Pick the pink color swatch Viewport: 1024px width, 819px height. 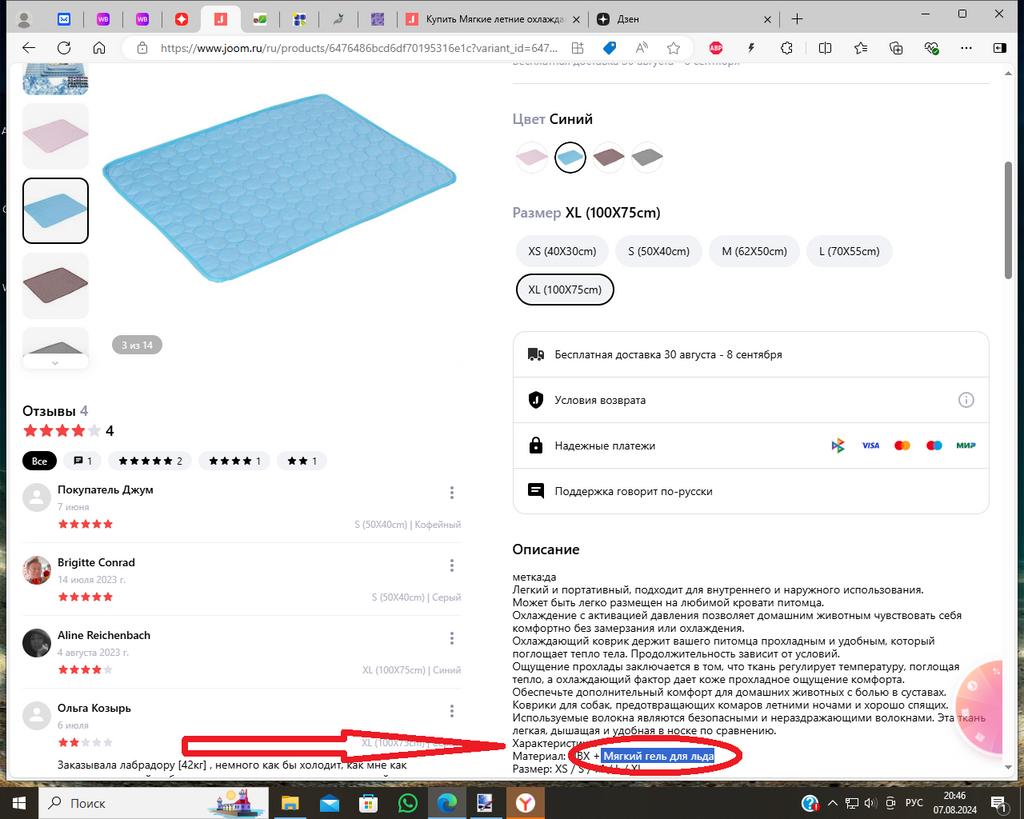531,157
